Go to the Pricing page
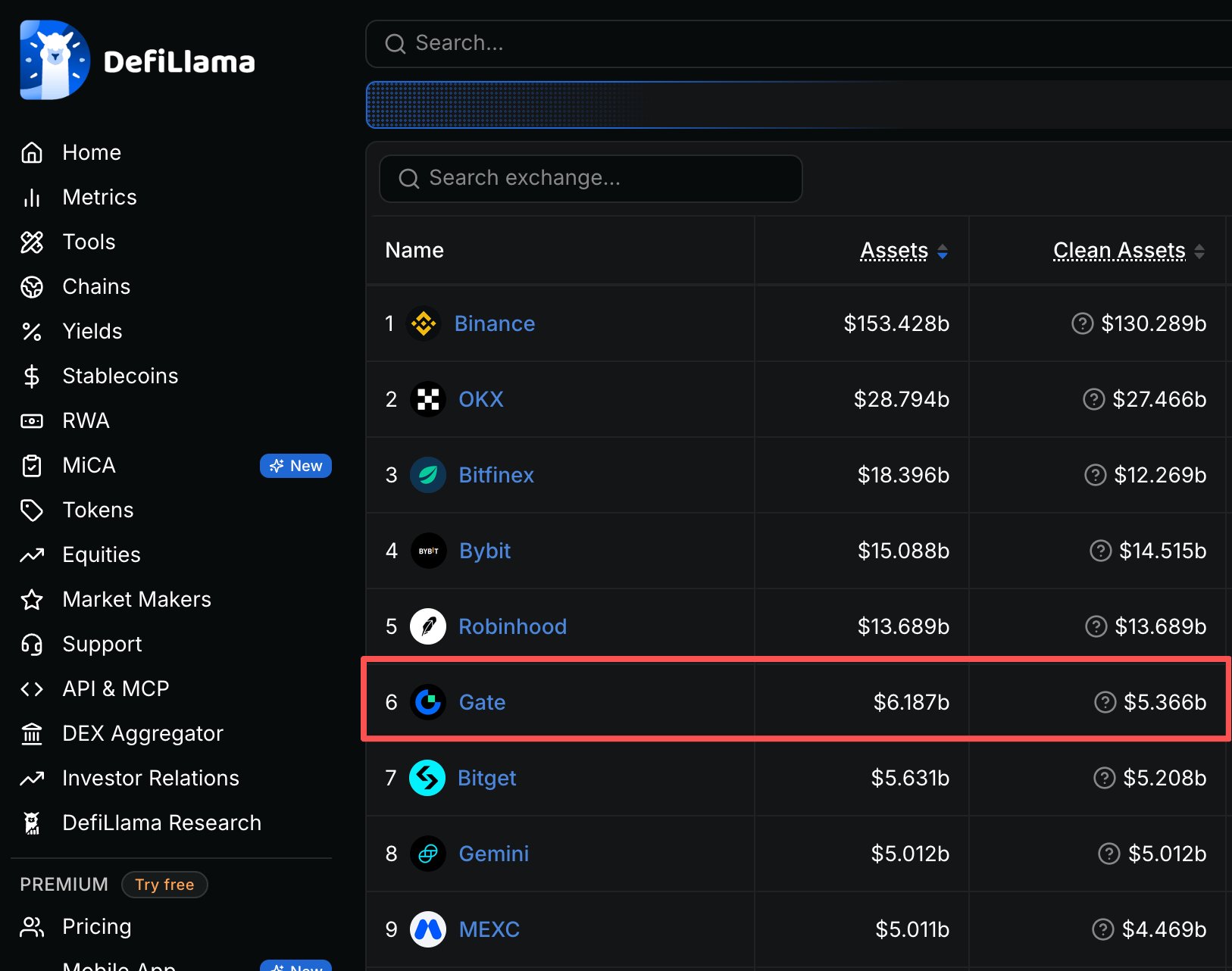 click(96, 926)
